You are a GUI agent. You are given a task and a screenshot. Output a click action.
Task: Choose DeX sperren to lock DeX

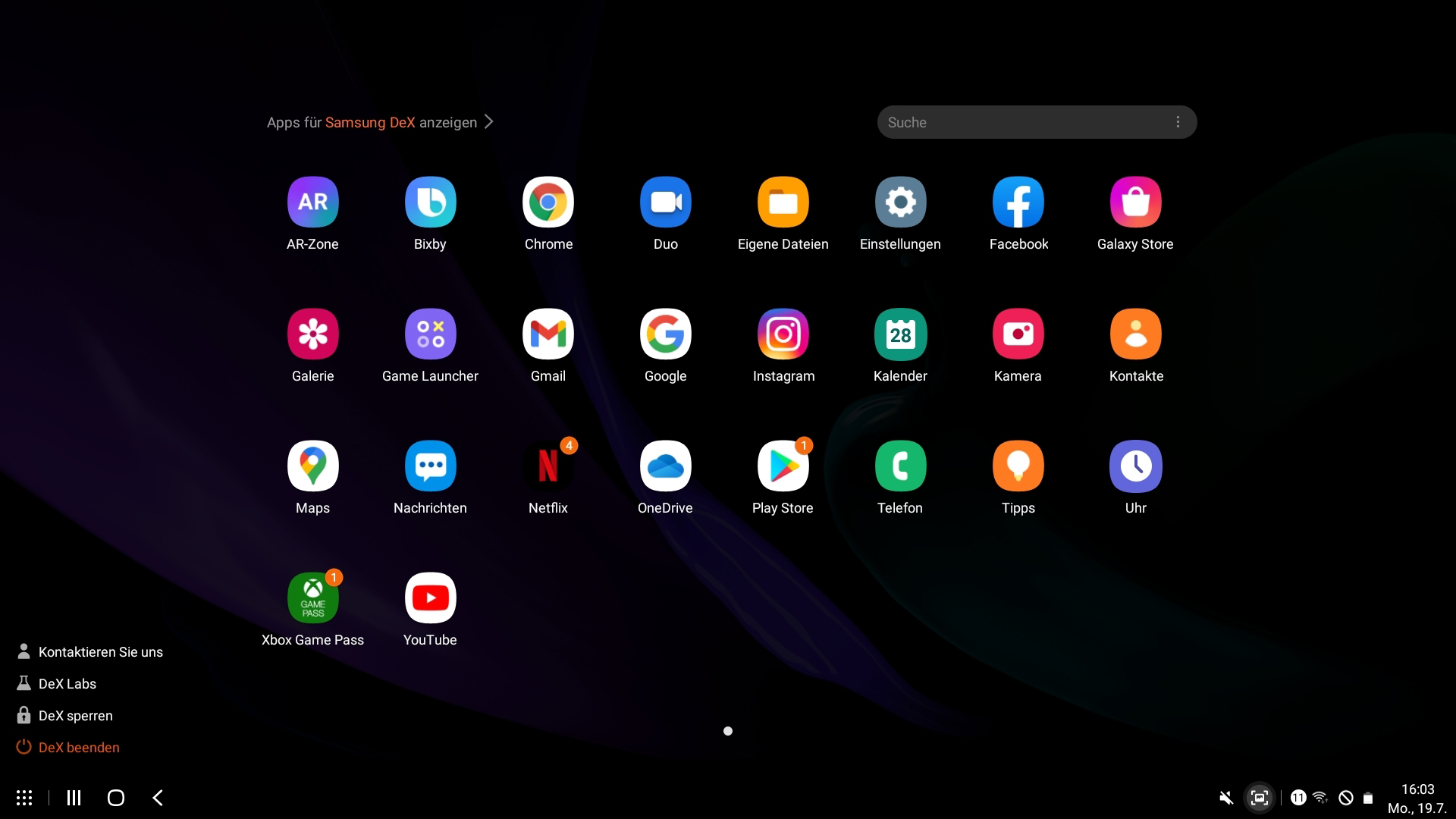[75, 715]
